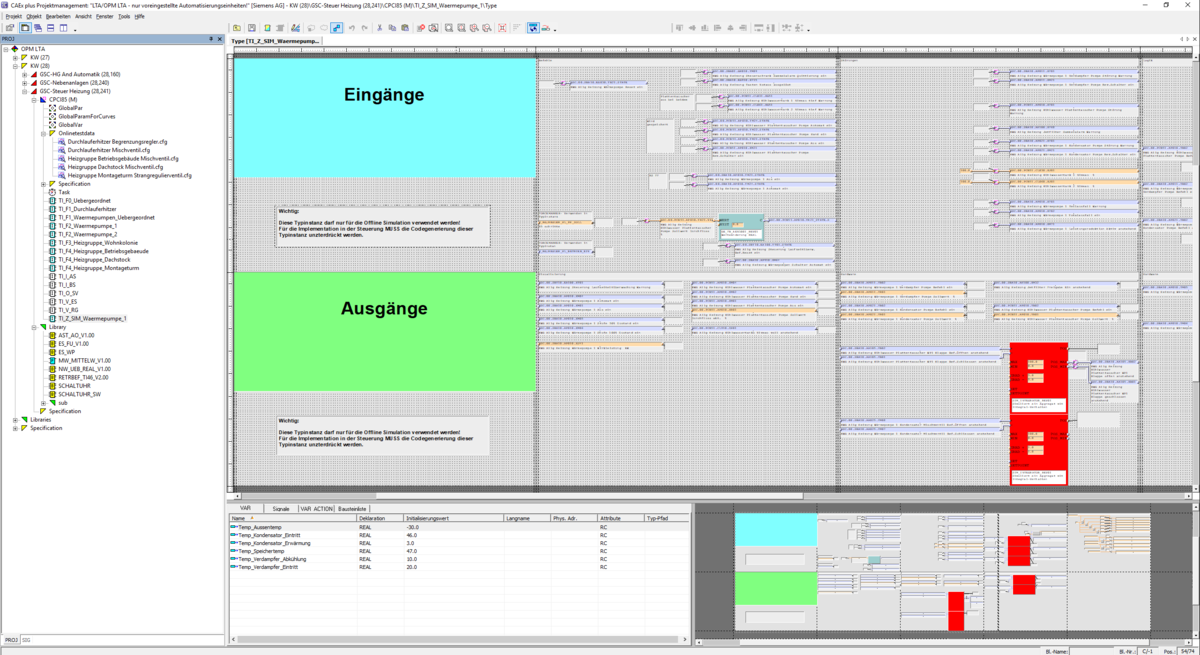This screenshot has height=655, width=1200.
Task: Click the Undo arrow in the toolbar
Action: pyautogui.click(x=351, y=28)
